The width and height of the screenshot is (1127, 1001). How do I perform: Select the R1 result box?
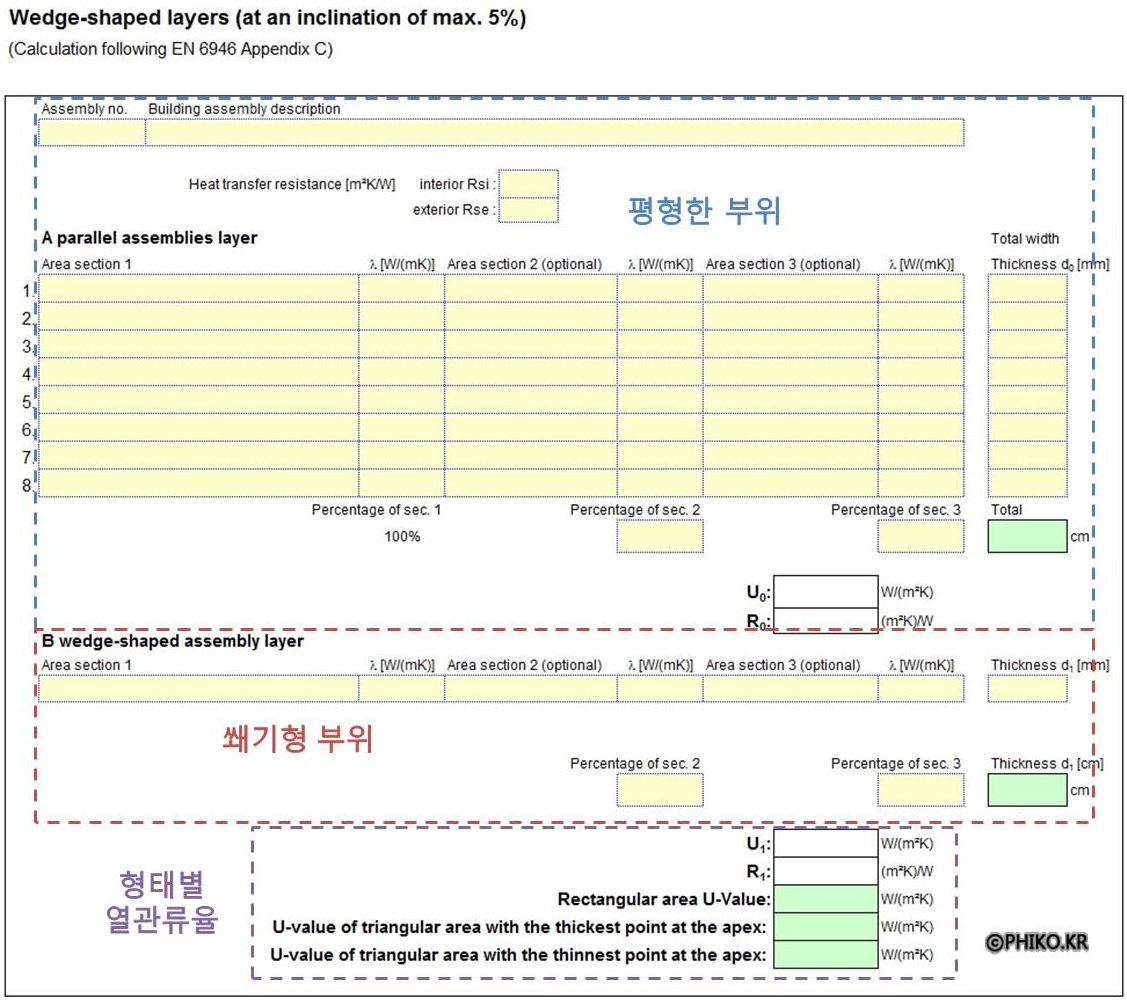click(x=825, y=871)
